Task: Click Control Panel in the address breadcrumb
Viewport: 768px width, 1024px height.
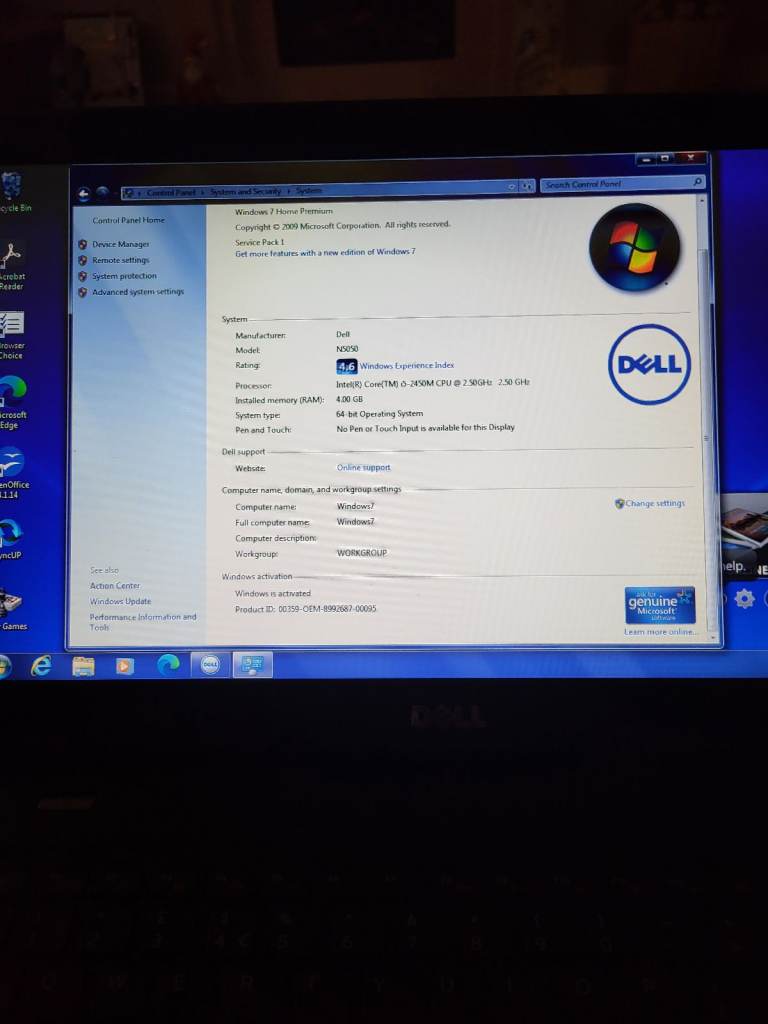Action: click(170, 193)
